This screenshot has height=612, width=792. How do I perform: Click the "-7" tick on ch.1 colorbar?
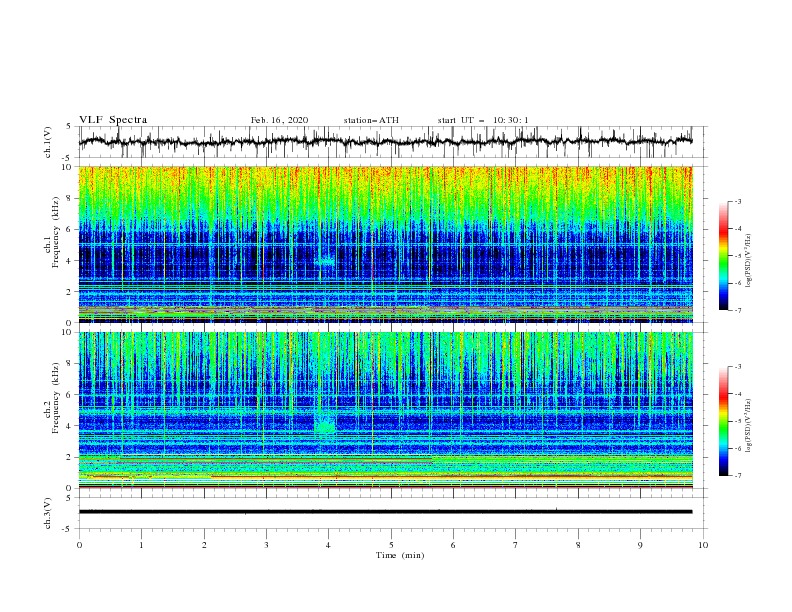point(737,310)
